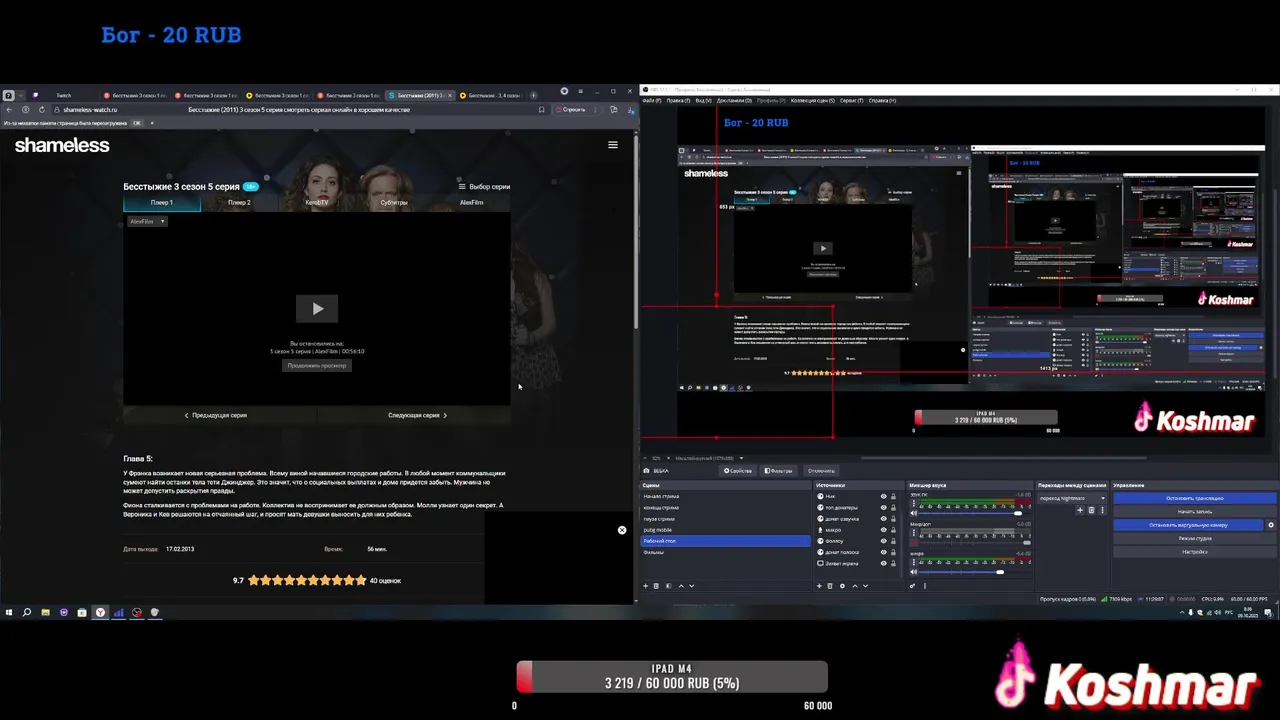1280x720 pixels.
Task: Mute the first audio mixer channel
Action: pyautogui.click(x=913, y=513)
